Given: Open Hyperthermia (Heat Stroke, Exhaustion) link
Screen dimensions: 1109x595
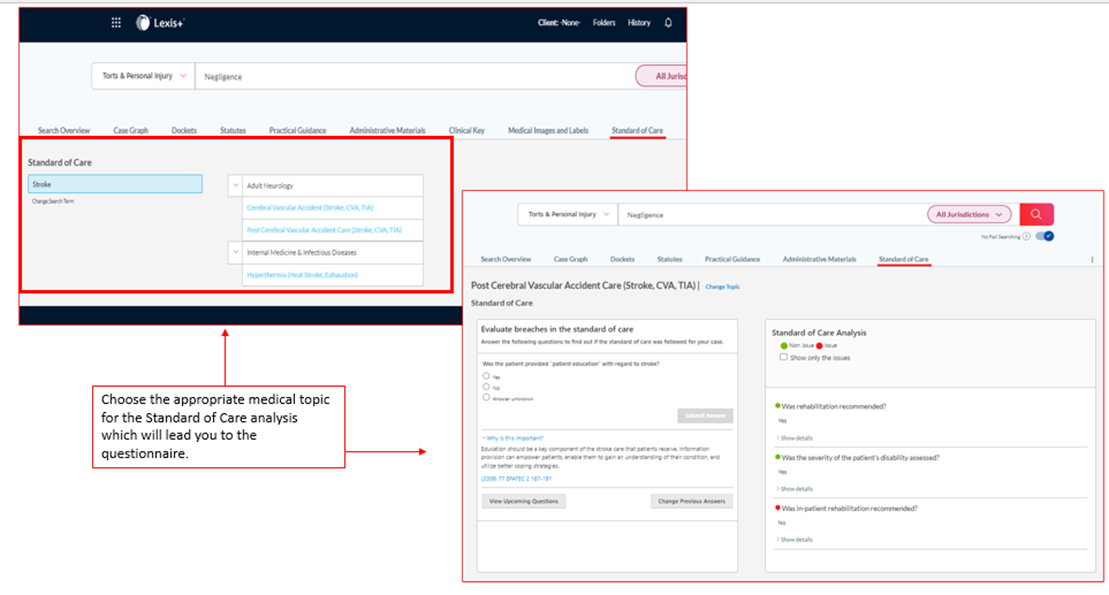Looking at the screenshot, I should point(302,275).
